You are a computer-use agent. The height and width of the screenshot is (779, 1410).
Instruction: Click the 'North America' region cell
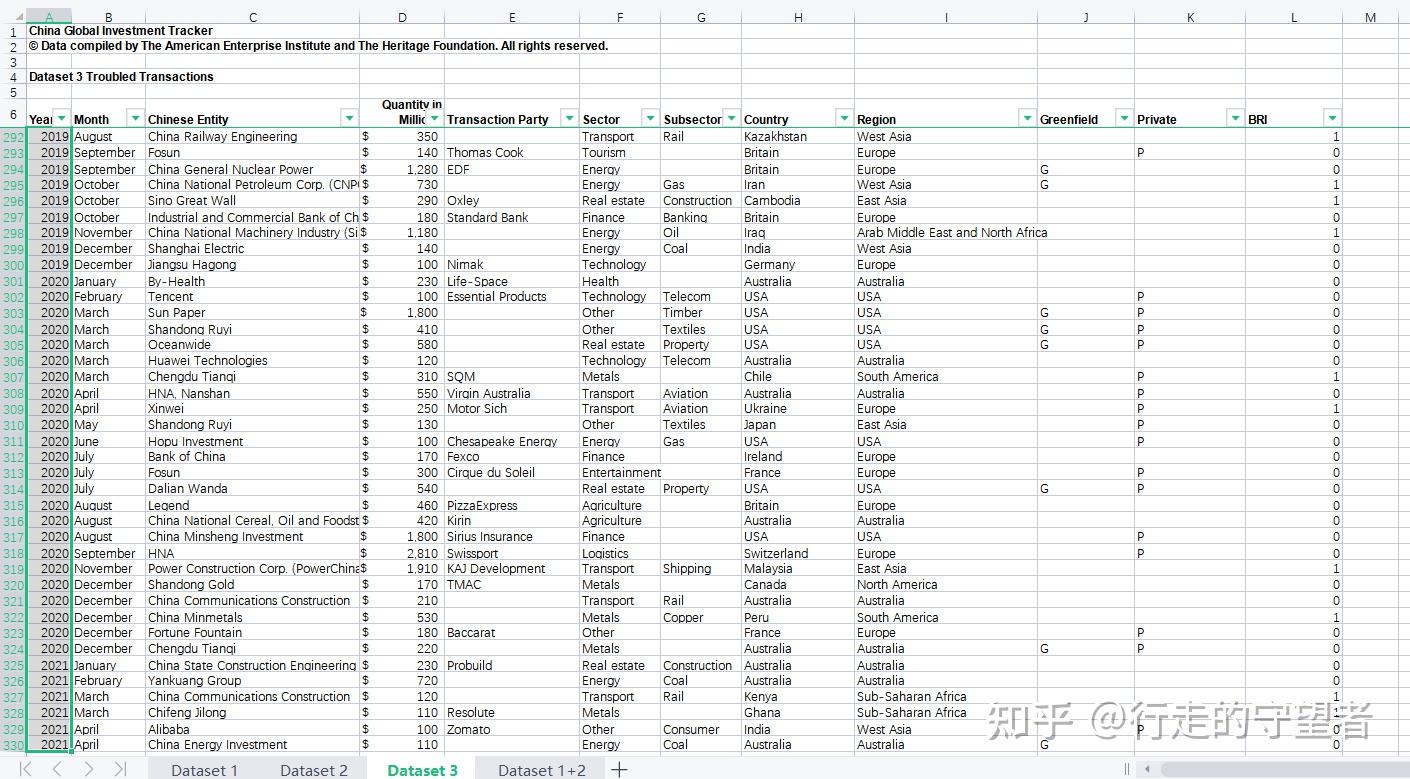pos(946,585)
